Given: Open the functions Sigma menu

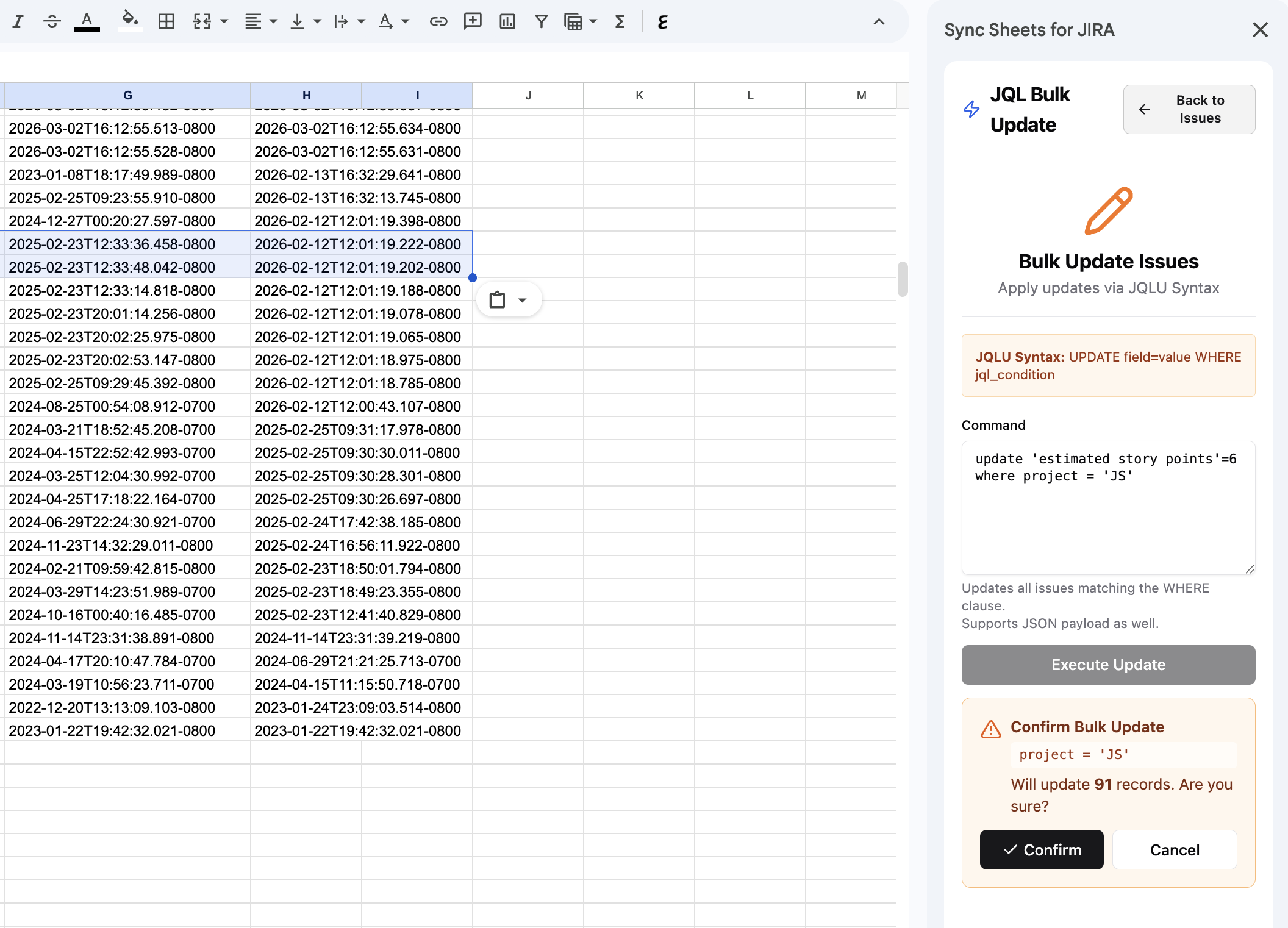Looking at the screenshot, I should pyautogui.click(x=620, y=21).
